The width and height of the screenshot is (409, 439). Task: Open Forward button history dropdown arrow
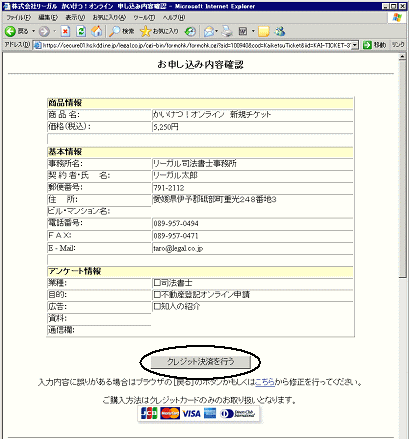pos(54,31)
